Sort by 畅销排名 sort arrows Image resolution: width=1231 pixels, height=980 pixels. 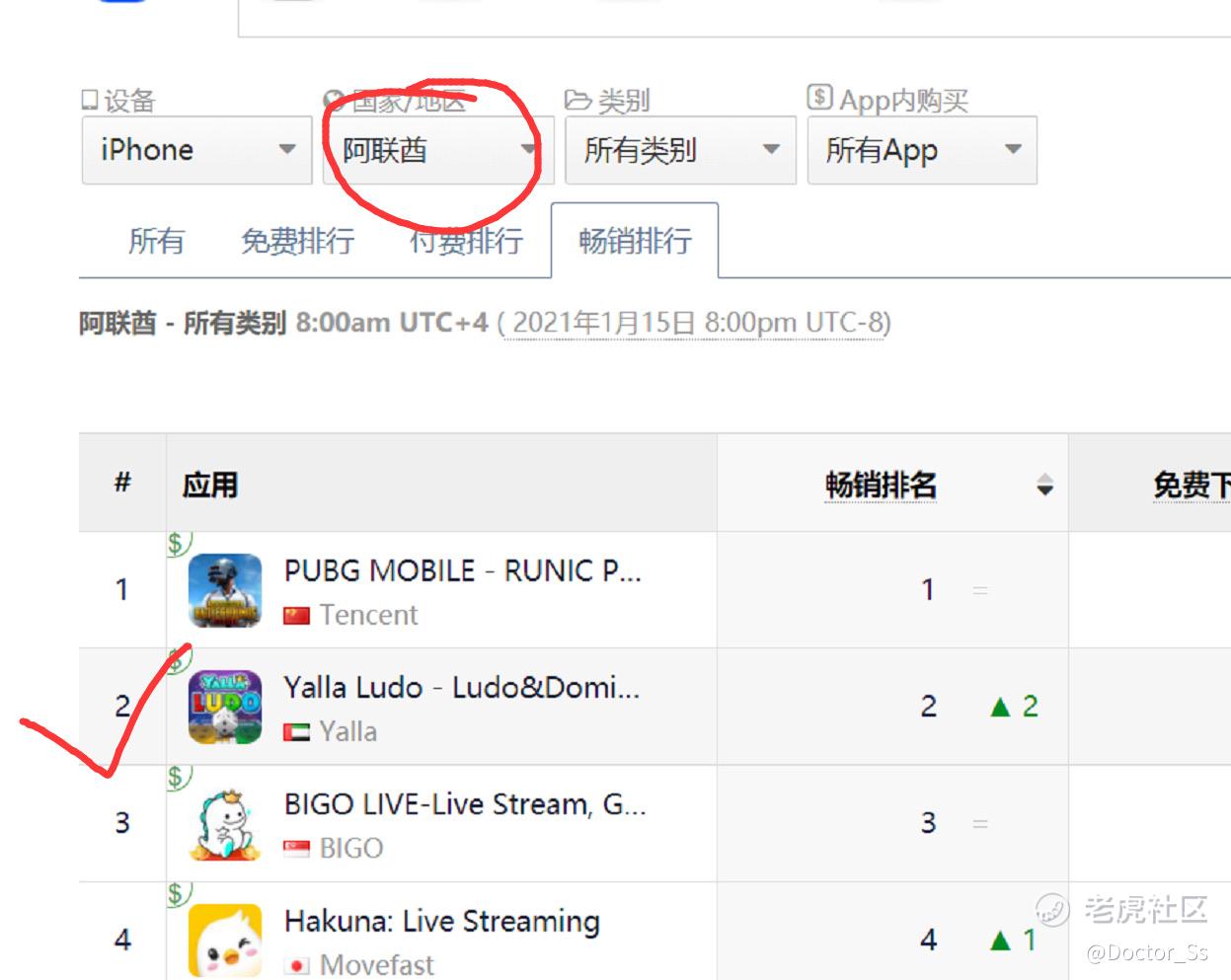(x=1044, y=485)
